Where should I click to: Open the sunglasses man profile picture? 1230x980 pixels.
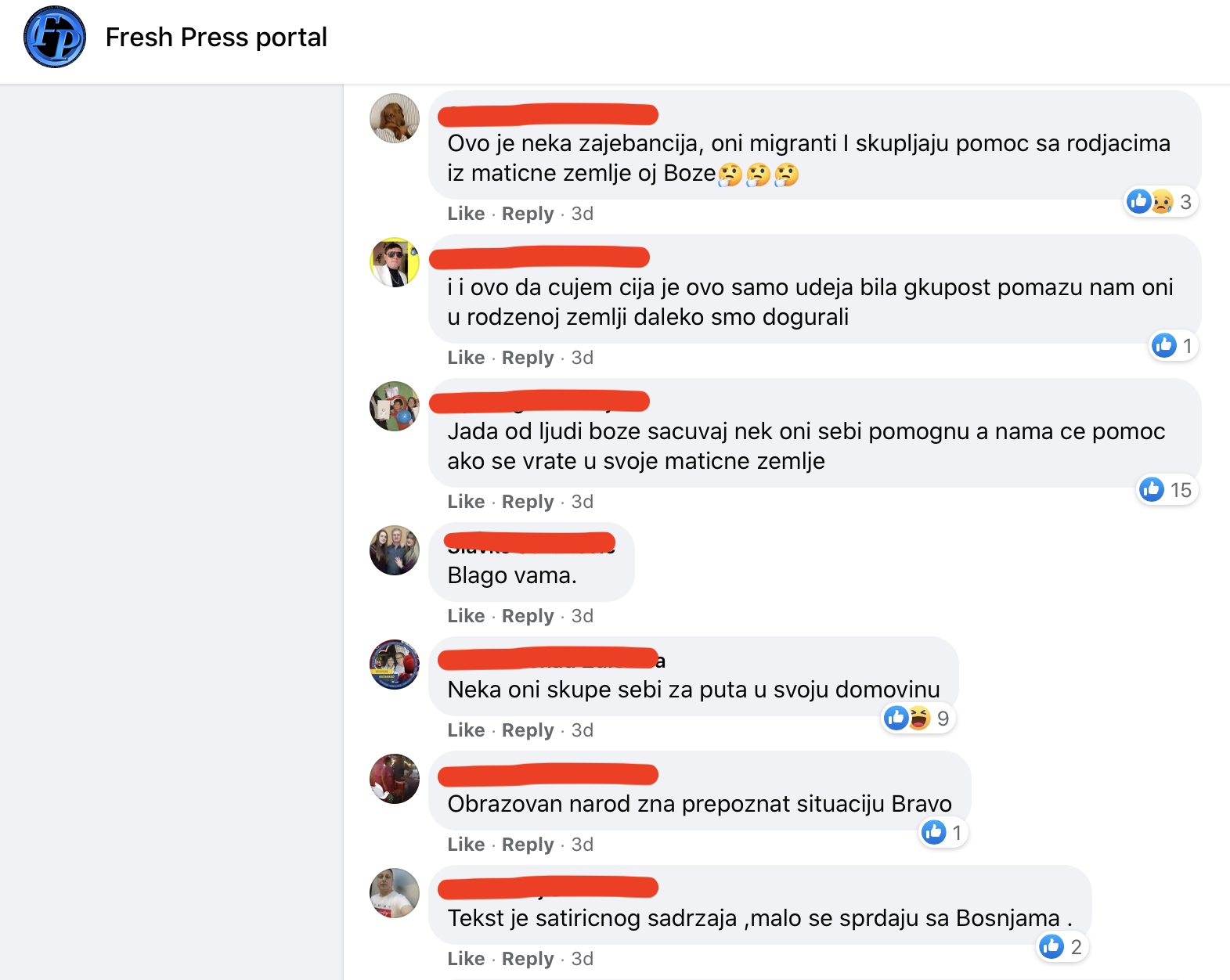click(395, 262)
